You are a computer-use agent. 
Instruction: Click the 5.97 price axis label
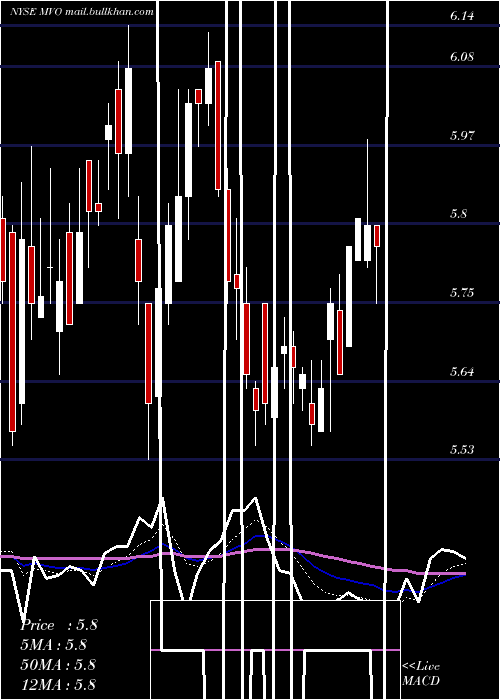pyautogui.click(x=462, y=135)
